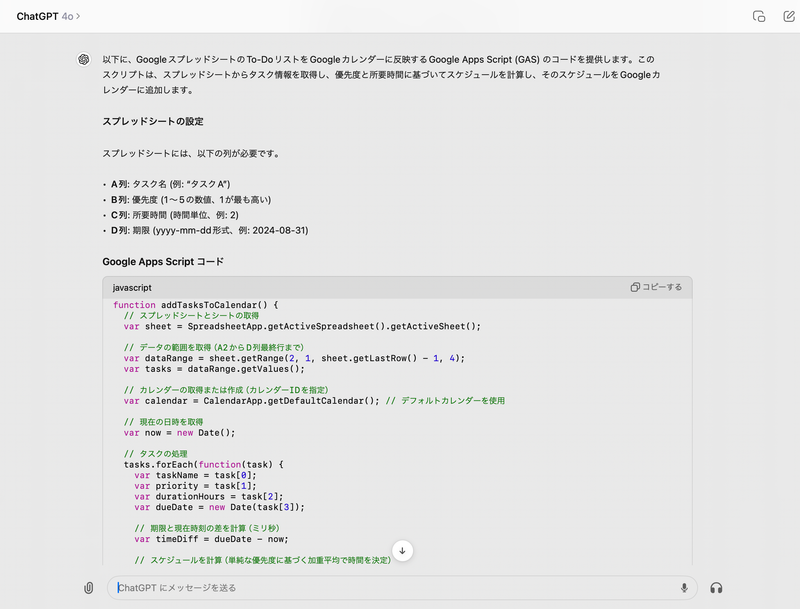800x609 pixels.
Task: Click the // タスクの処理 comment line
Action: [x=156, y=454]
